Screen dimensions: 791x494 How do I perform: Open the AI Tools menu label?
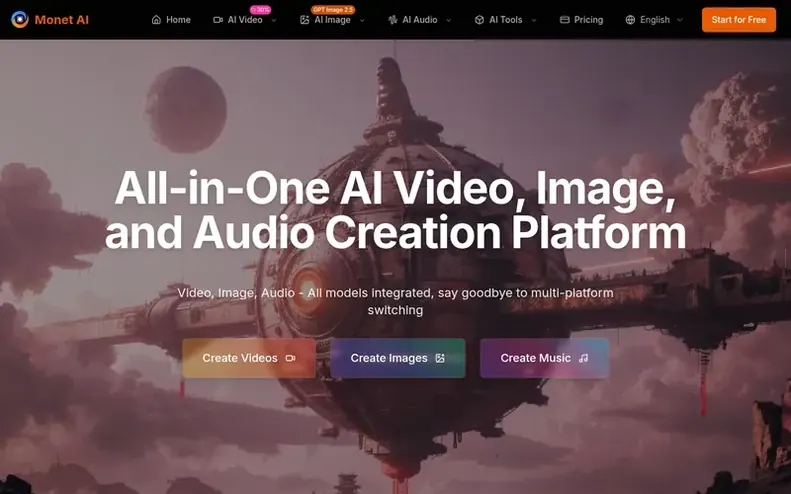[x=505, y=20]
